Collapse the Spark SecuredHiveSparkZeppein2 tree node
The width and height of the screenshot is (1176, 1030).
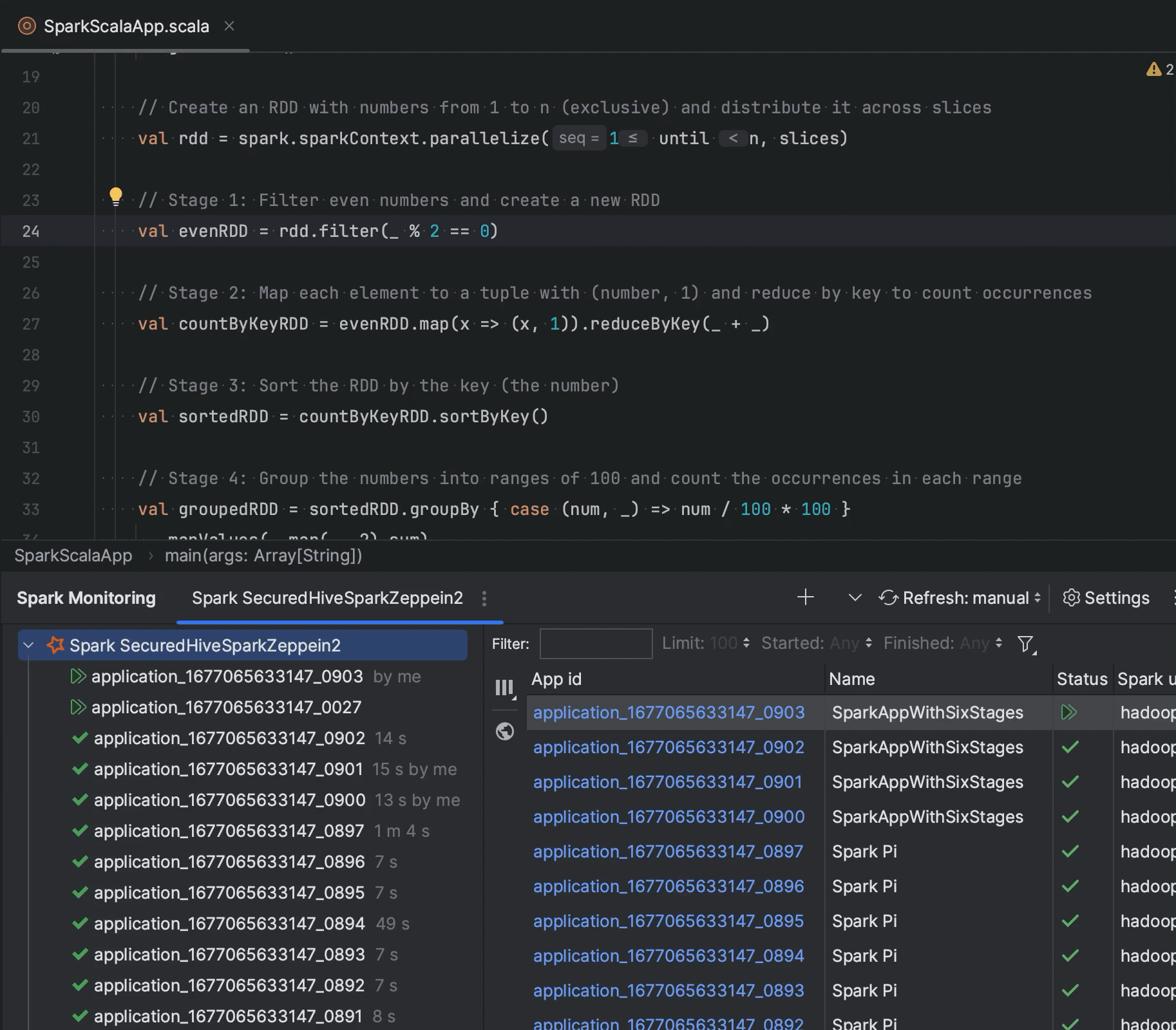28,645
